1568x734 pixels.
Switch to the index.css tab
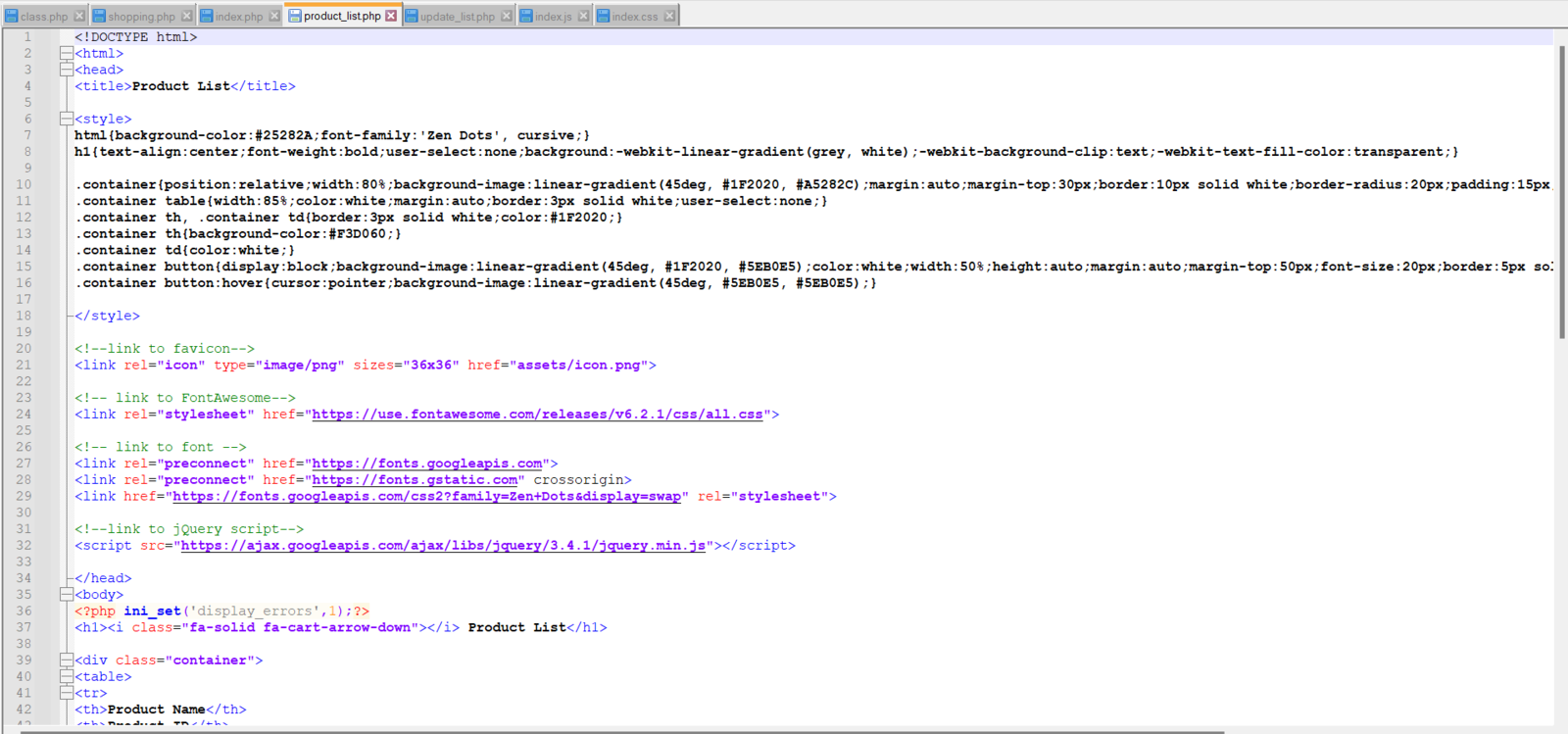point(635,17)
